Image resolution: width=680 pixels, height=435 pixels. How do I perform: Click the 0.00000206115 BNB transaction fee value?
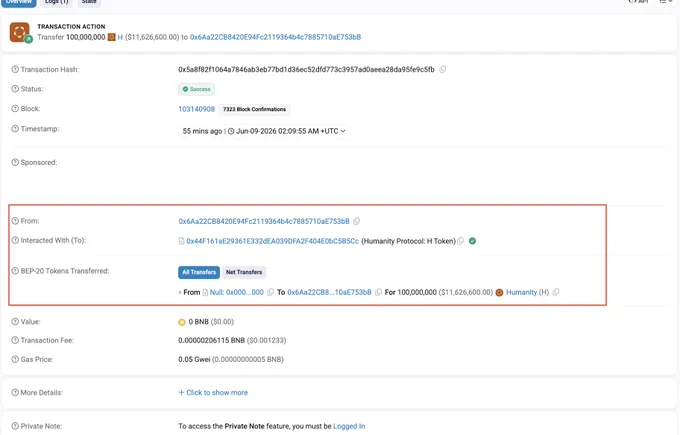coord(212,340)
